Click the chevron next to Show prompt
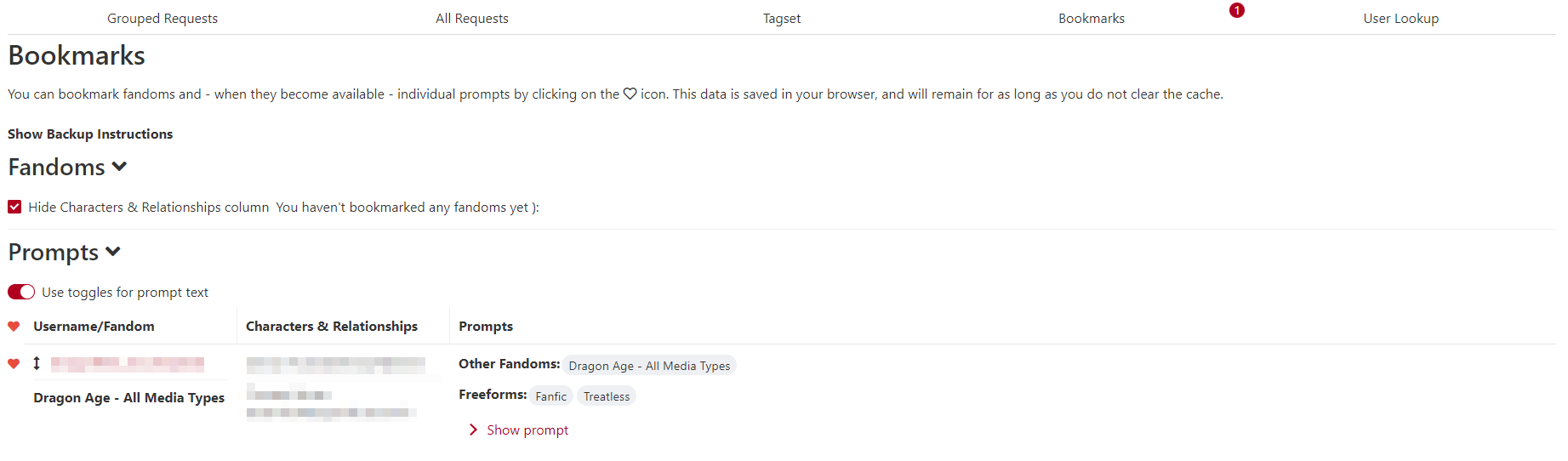Screen dimensions: 1568x461 473,430
